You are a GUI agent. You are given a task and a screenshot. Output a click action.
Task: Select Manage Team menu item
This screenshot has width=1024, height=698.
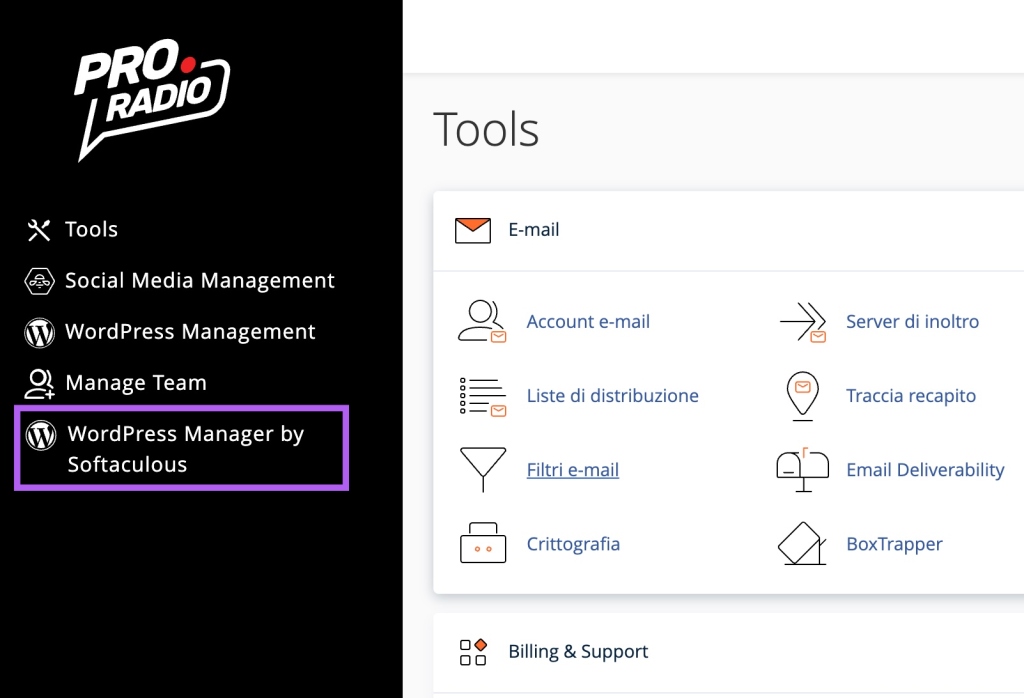pyautogui.click(x=135, y=383)
